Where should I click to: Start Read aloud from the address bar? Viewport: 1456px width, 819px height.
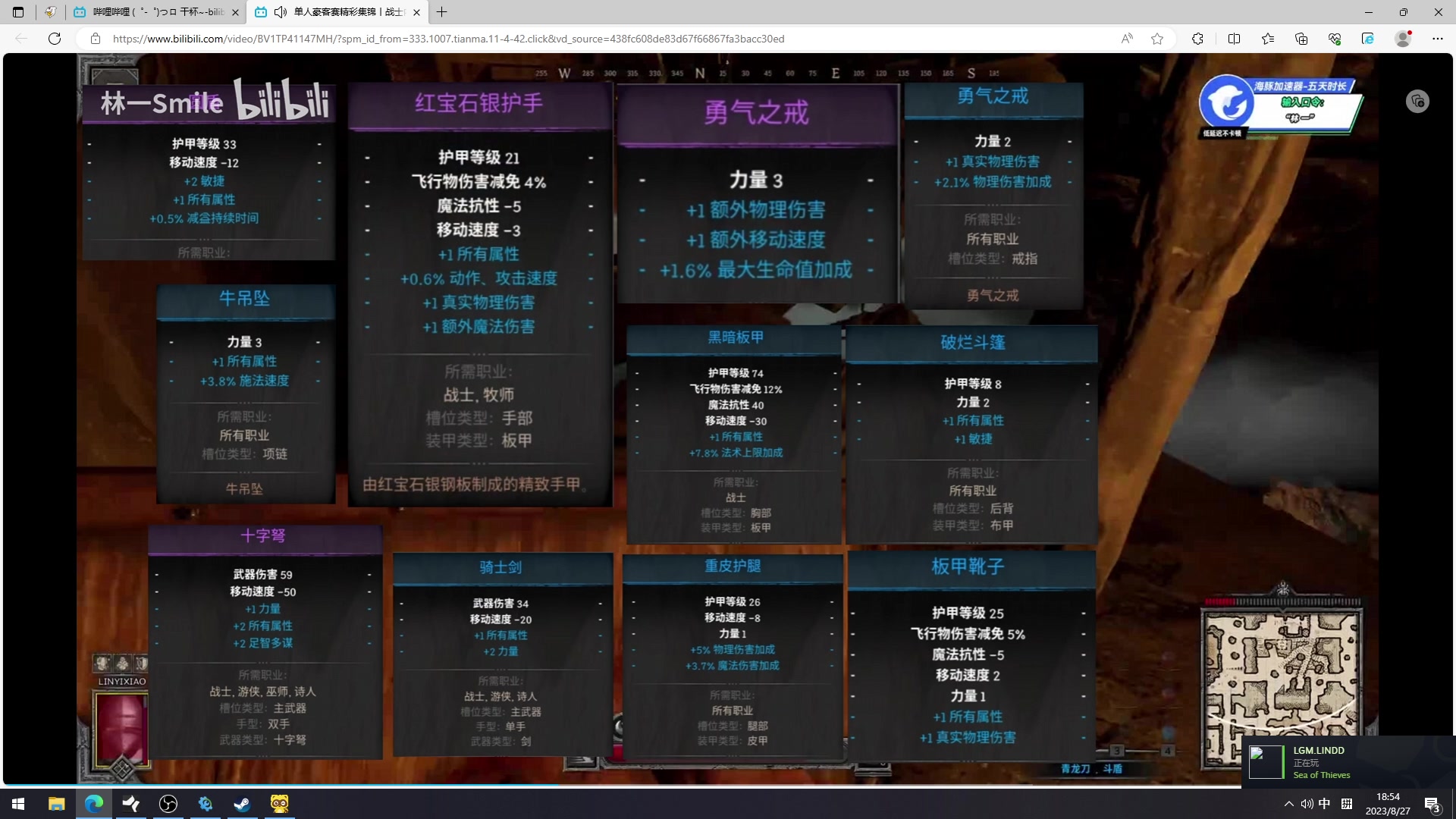1127,38
